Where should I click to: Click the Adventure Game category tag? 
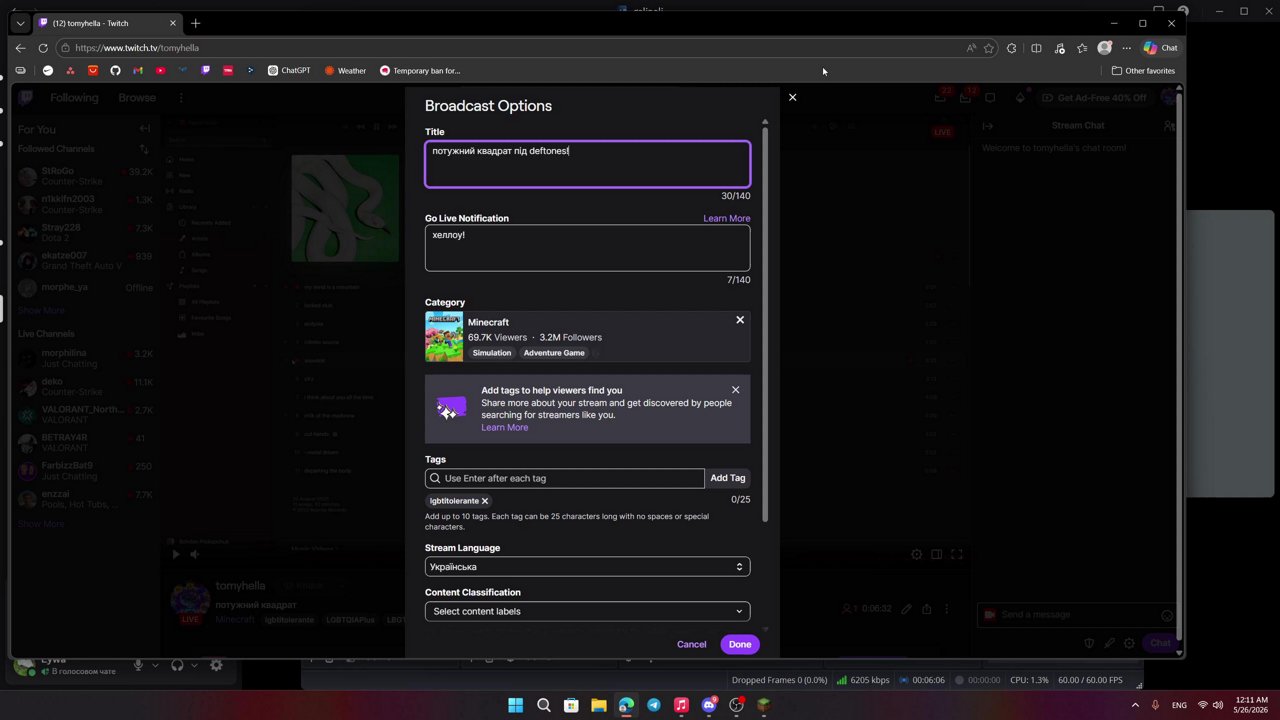(x=554, y=353)
